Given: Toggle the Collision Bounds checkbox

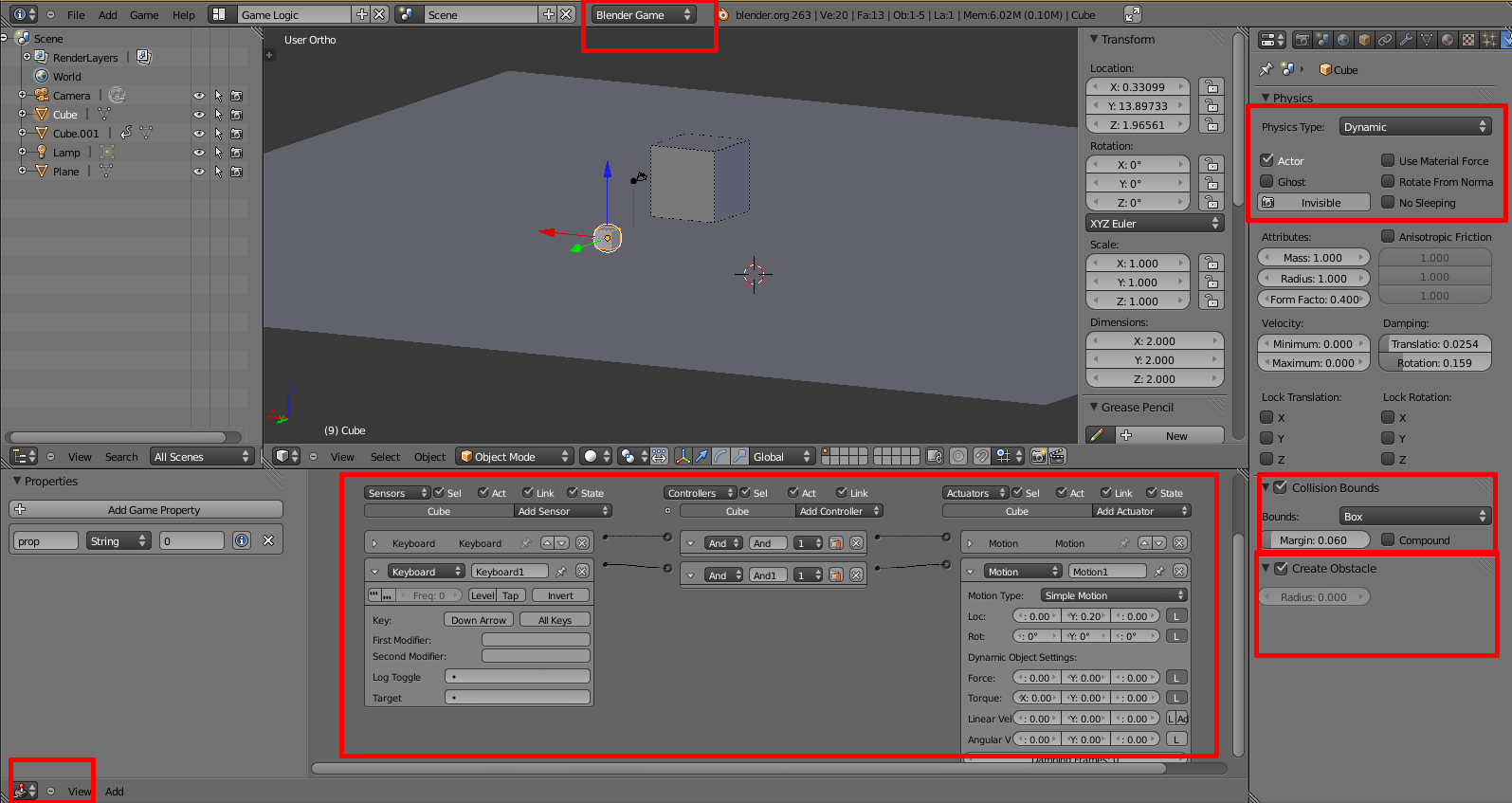Looking at the screenshot, I should pos(1281,487).
